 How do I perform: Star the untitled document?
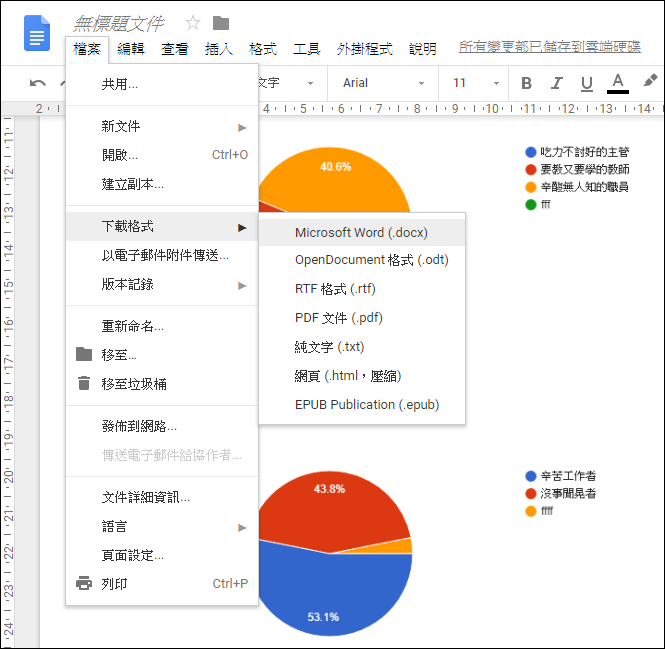(x=193, y=23)
